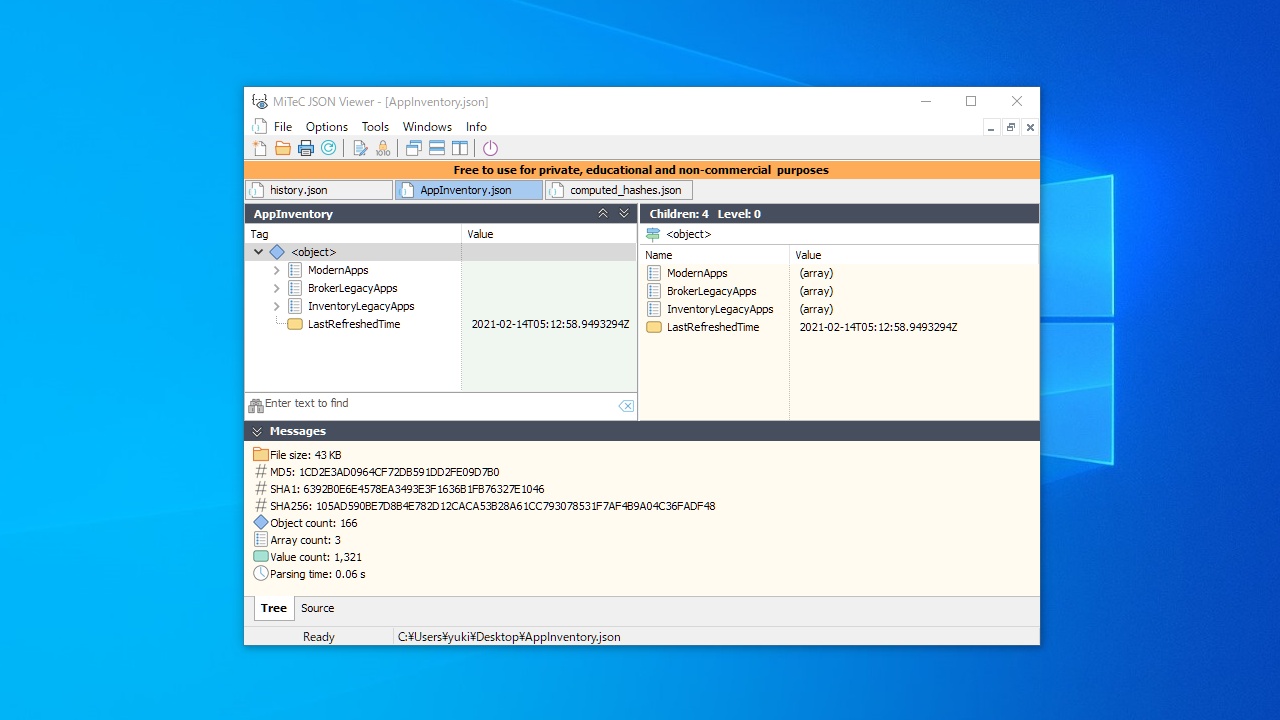
Task: Click the LastRefreshedTime value icon in right list
Action: pos(654,327)
